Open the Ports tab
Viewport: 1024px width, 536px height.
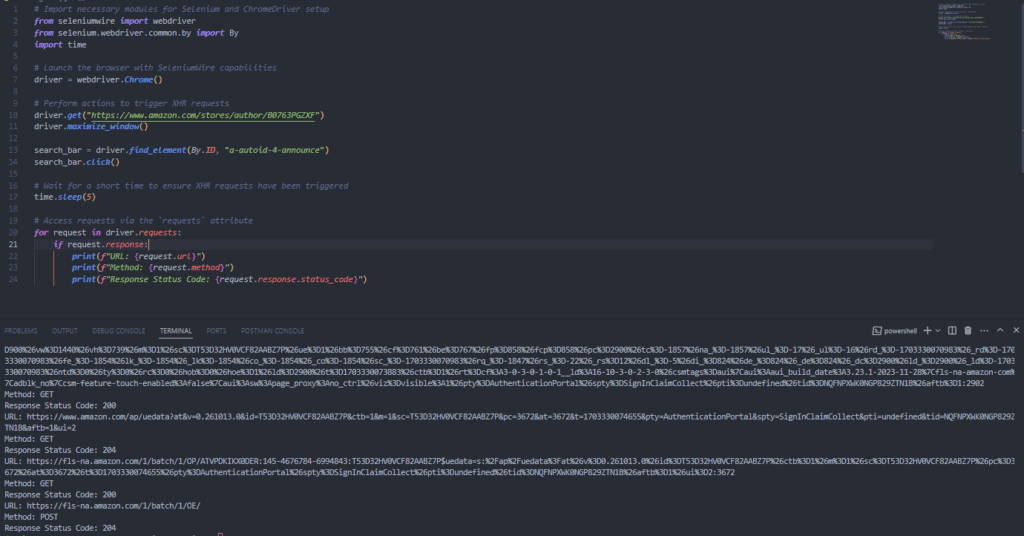216,330
